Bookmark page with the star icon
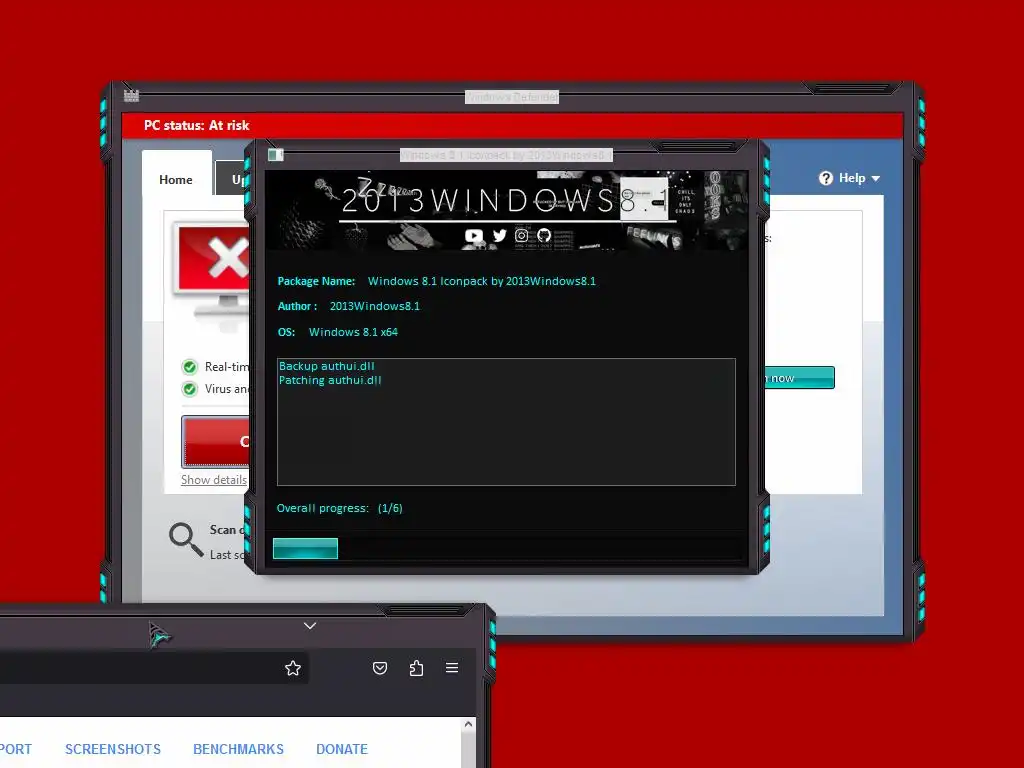Screen dimensions: 1024x768 click(293, 668)
